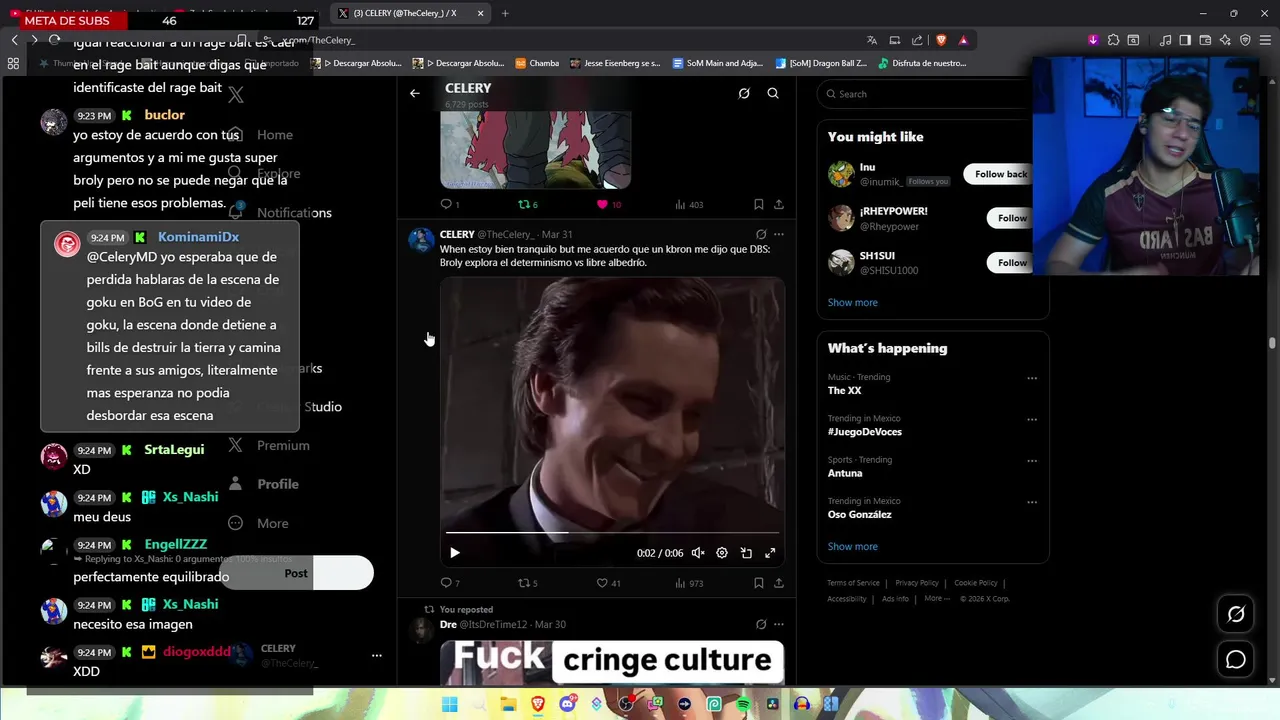Open [SoM] Dragon Ball Z bookmark
Viewport: 1280px width, 720px height.
click(823, 63)
